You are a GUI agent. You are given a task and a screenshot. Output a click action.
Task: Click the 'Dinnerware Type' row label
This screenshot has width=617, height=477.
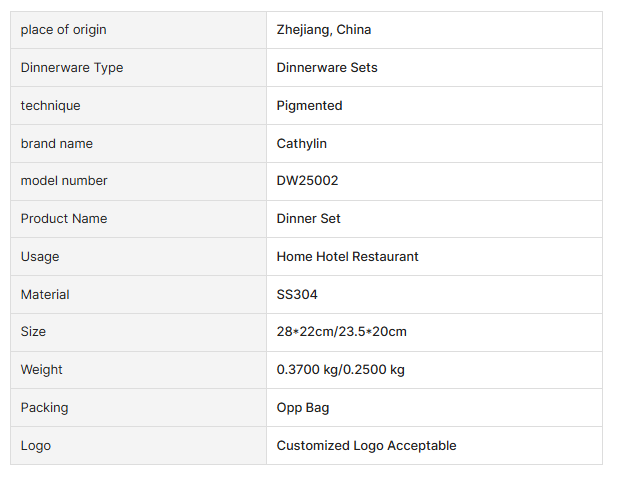click(72, 68)
